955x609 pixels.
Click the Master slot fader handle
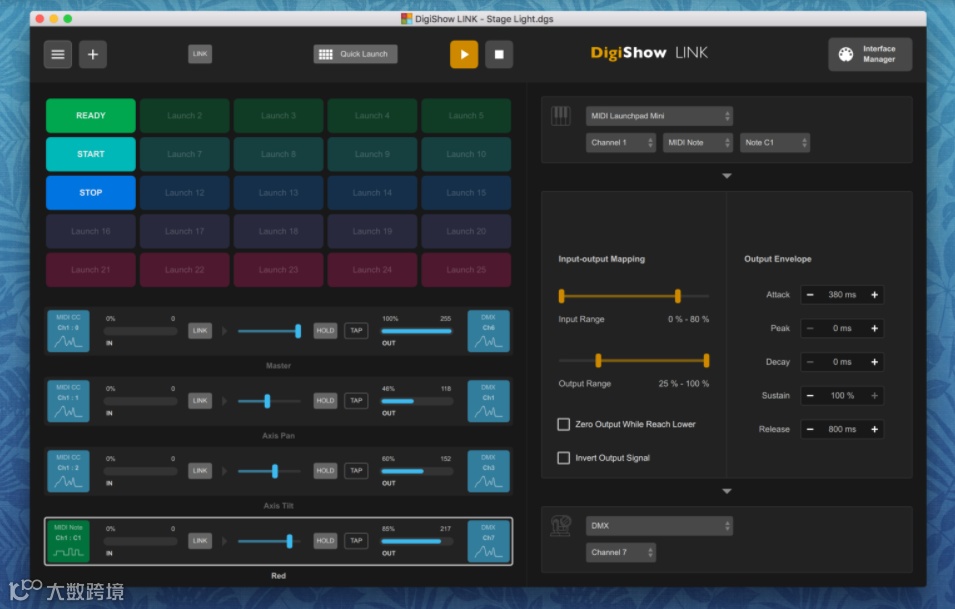(298, 331)
